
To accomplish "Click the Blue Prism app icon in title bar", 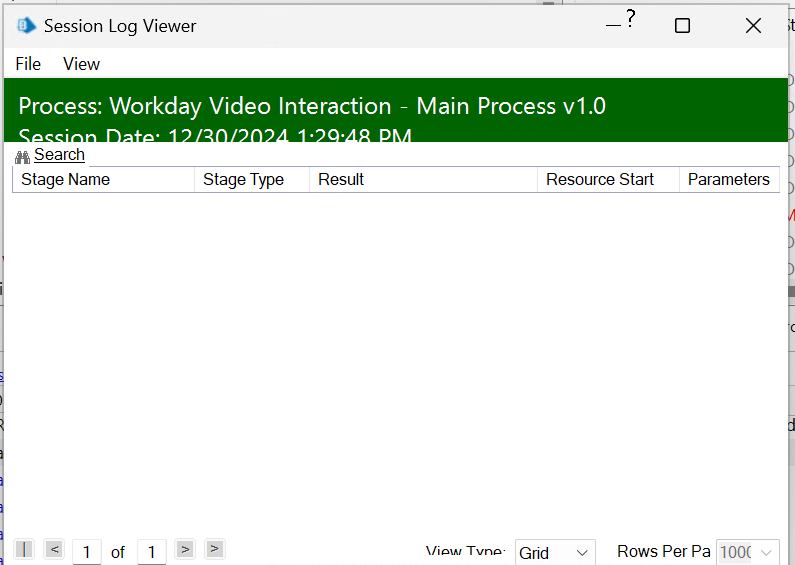I will [x=27, y=26].
